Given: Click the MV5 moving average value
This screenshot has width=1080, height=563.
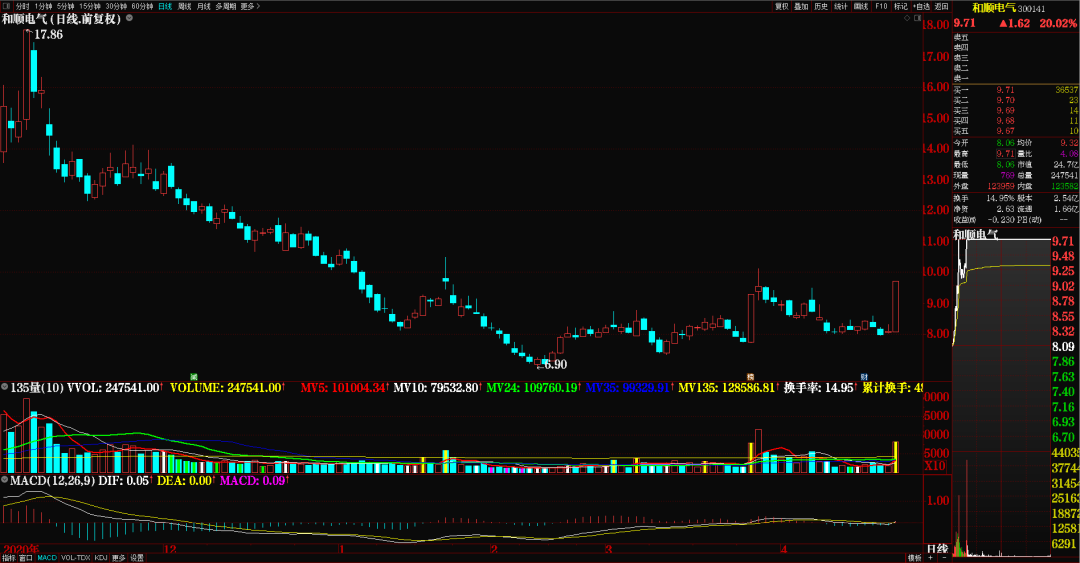Looking at the screenshot, I should click(343, 388).
